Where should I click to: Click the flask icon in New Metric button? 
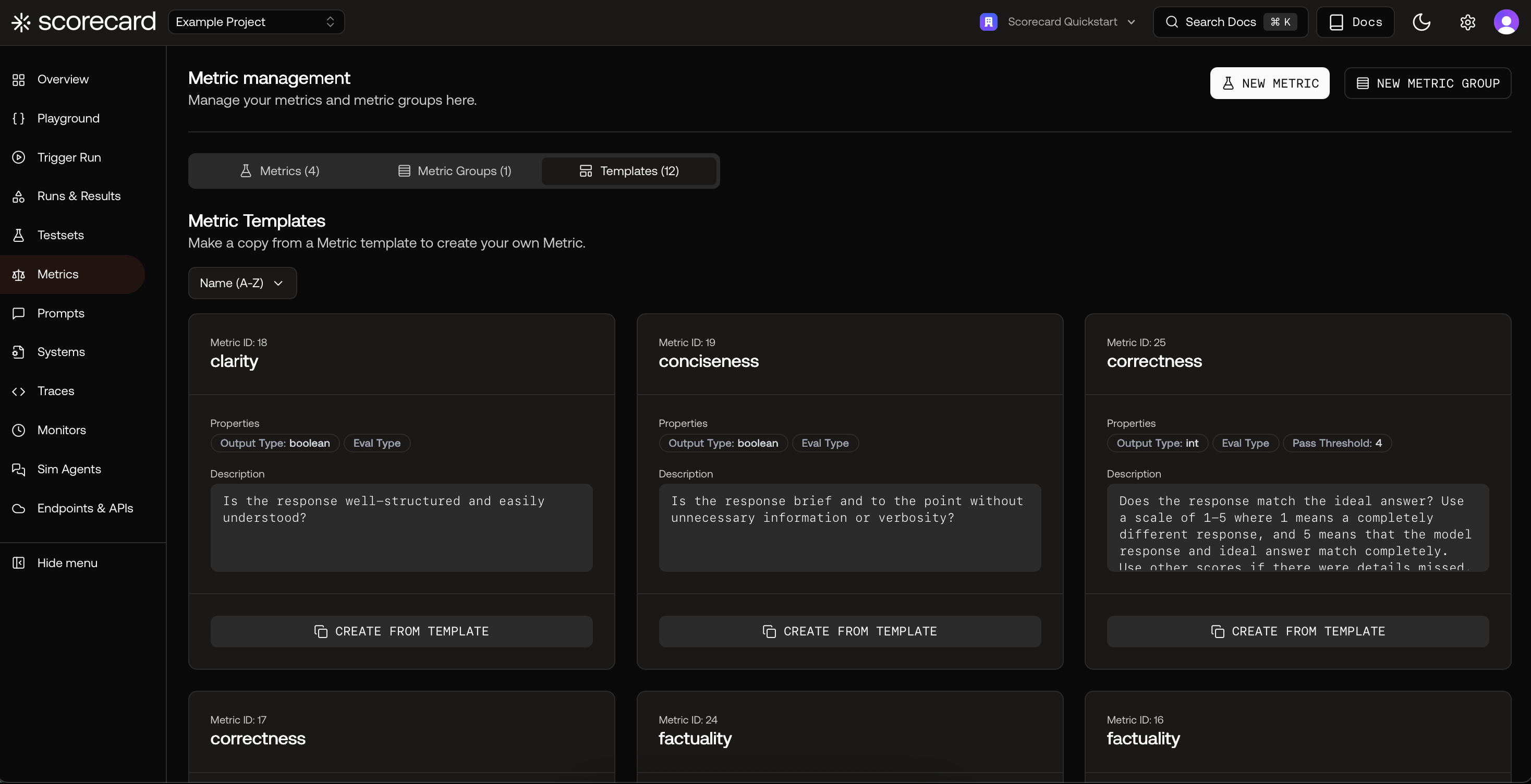tap(1228, 83)
